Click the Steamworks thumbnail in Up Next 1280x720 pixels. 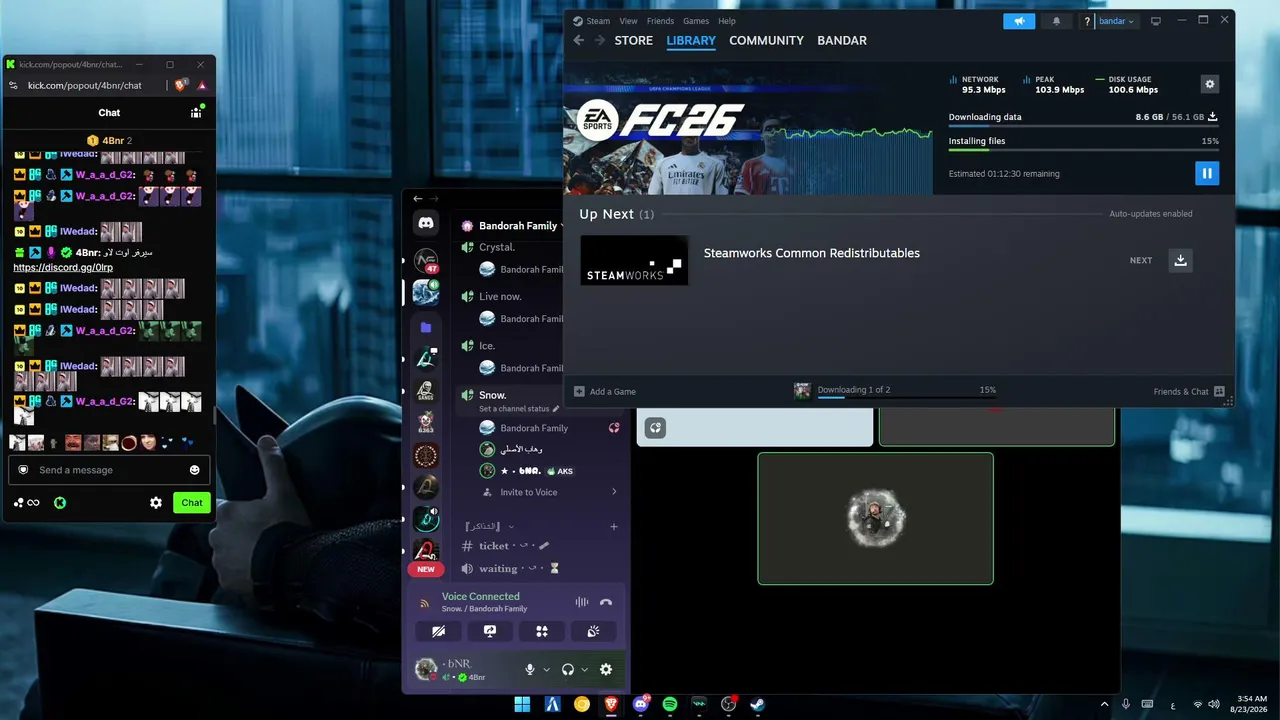[x=634, y=260]
